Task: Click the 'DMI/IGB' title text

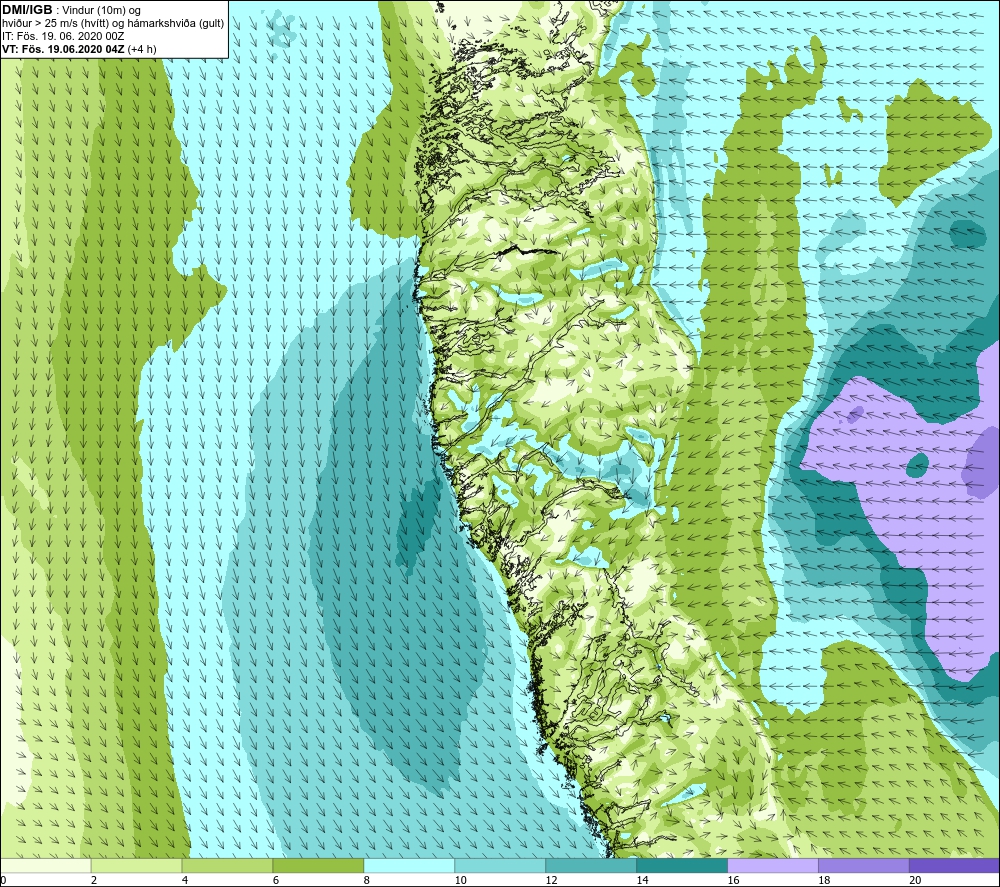Action: click(27, 10)
